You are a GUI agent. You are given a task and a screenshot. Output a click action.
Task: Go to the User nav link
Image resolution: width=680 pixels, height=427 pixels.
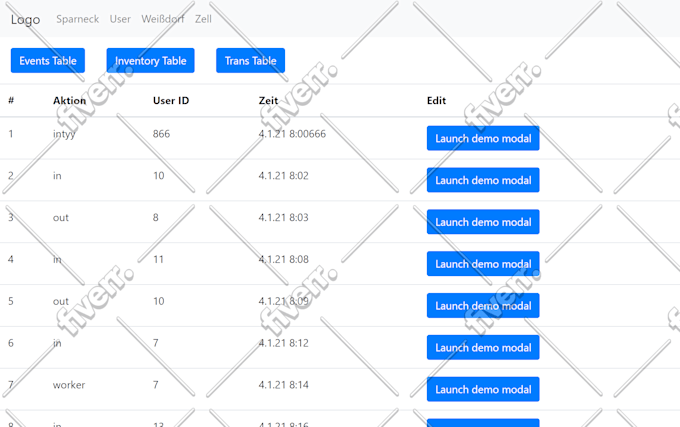tap(120, 19)
